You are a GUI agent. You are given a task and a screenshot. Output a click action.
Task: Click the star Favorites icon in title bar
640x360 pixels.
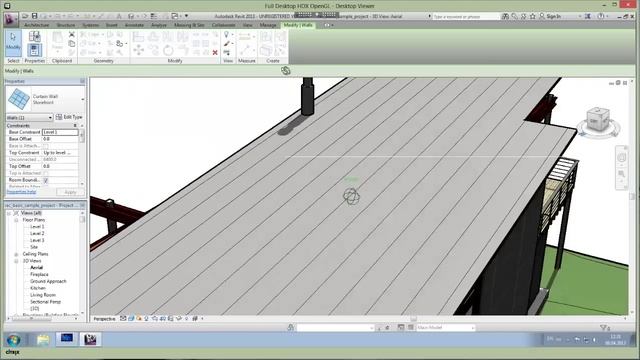533,16
